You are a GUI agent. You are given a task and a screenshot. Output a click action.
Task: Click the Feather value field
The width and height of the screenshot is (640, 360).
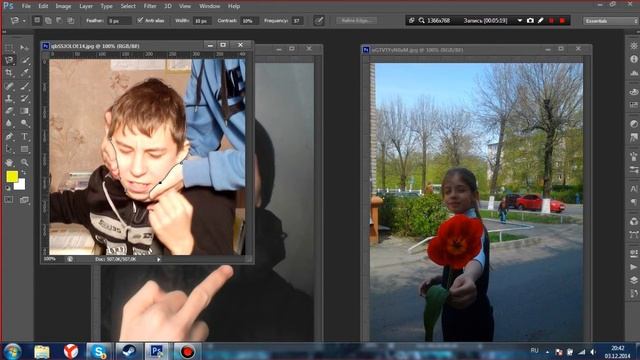pyautogui.click(x=119, y=20)
